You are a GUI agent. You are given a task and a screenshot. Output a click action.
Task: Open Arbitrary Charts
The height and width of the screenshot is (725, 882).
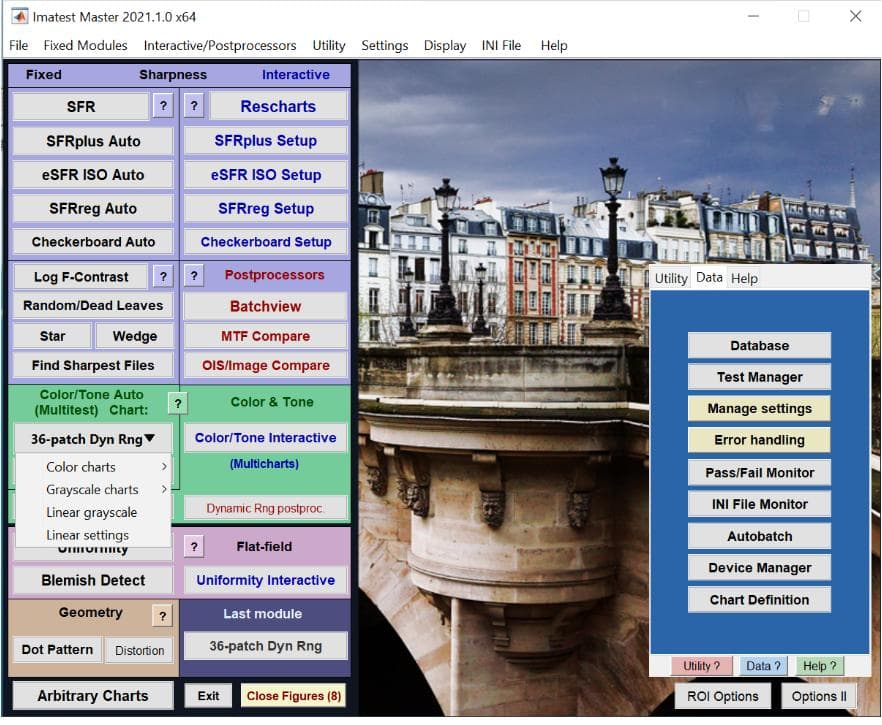coord(93,696)
